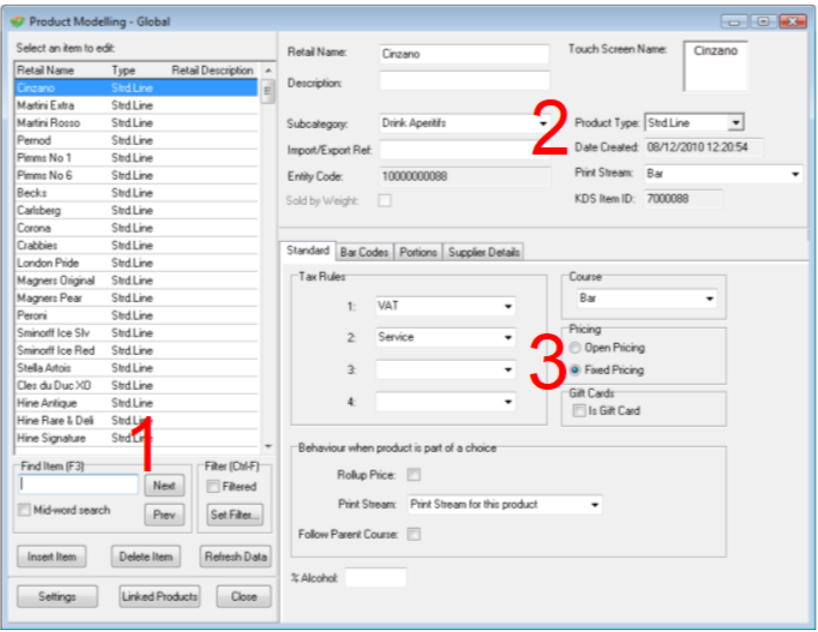
Task: Click the Refresh Data button
Action: [235, 557]
